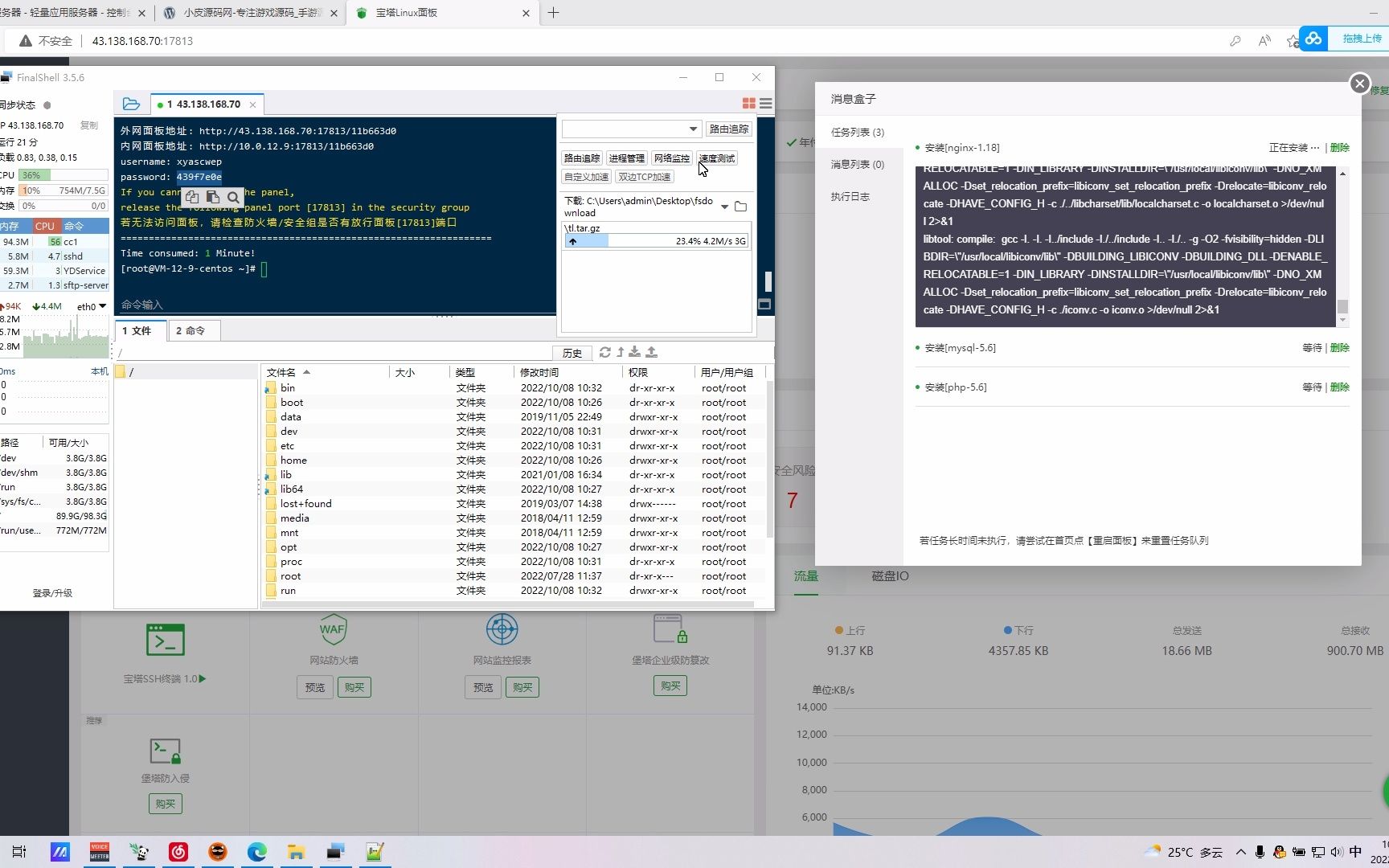Delete the nginx-1.18 install task

1339,148
